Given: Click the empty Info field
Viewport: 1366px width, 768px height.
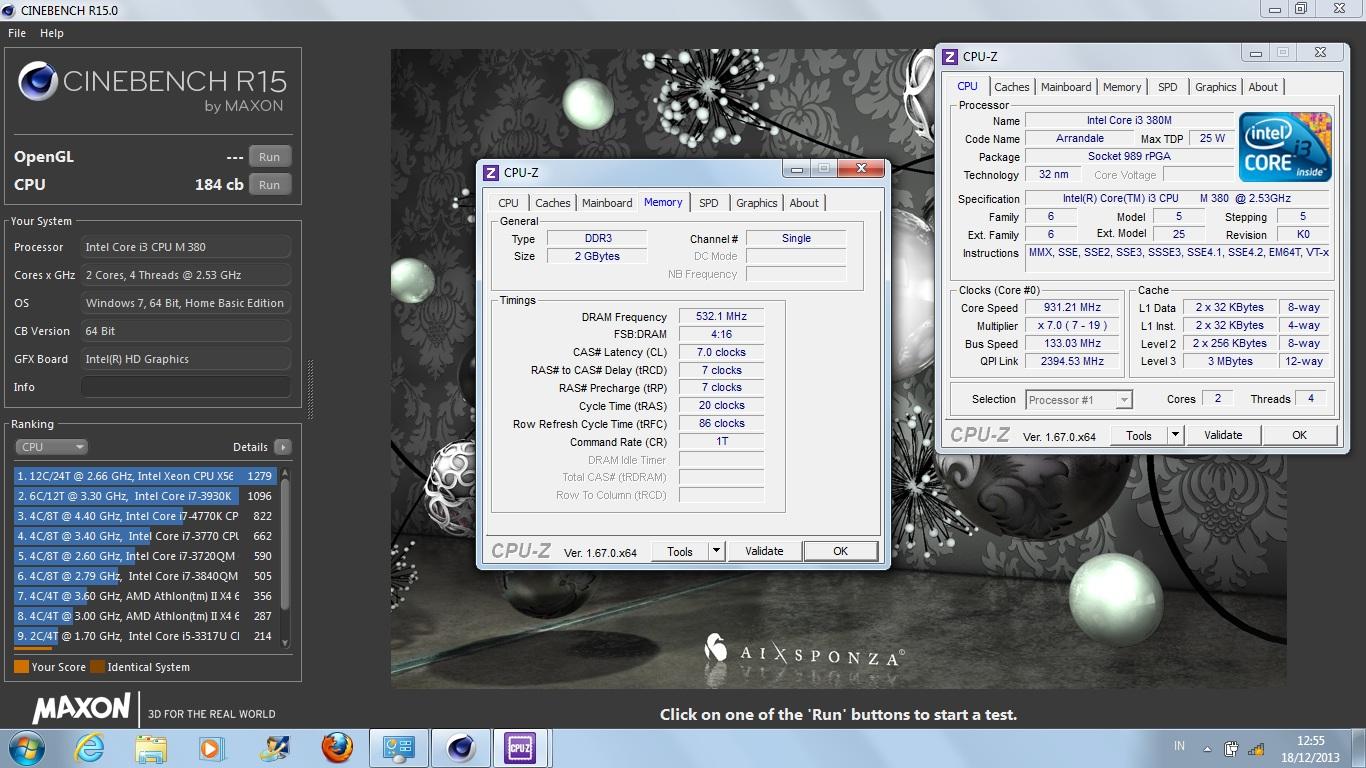Looking at the screenshot, I should tap(186, 387).
